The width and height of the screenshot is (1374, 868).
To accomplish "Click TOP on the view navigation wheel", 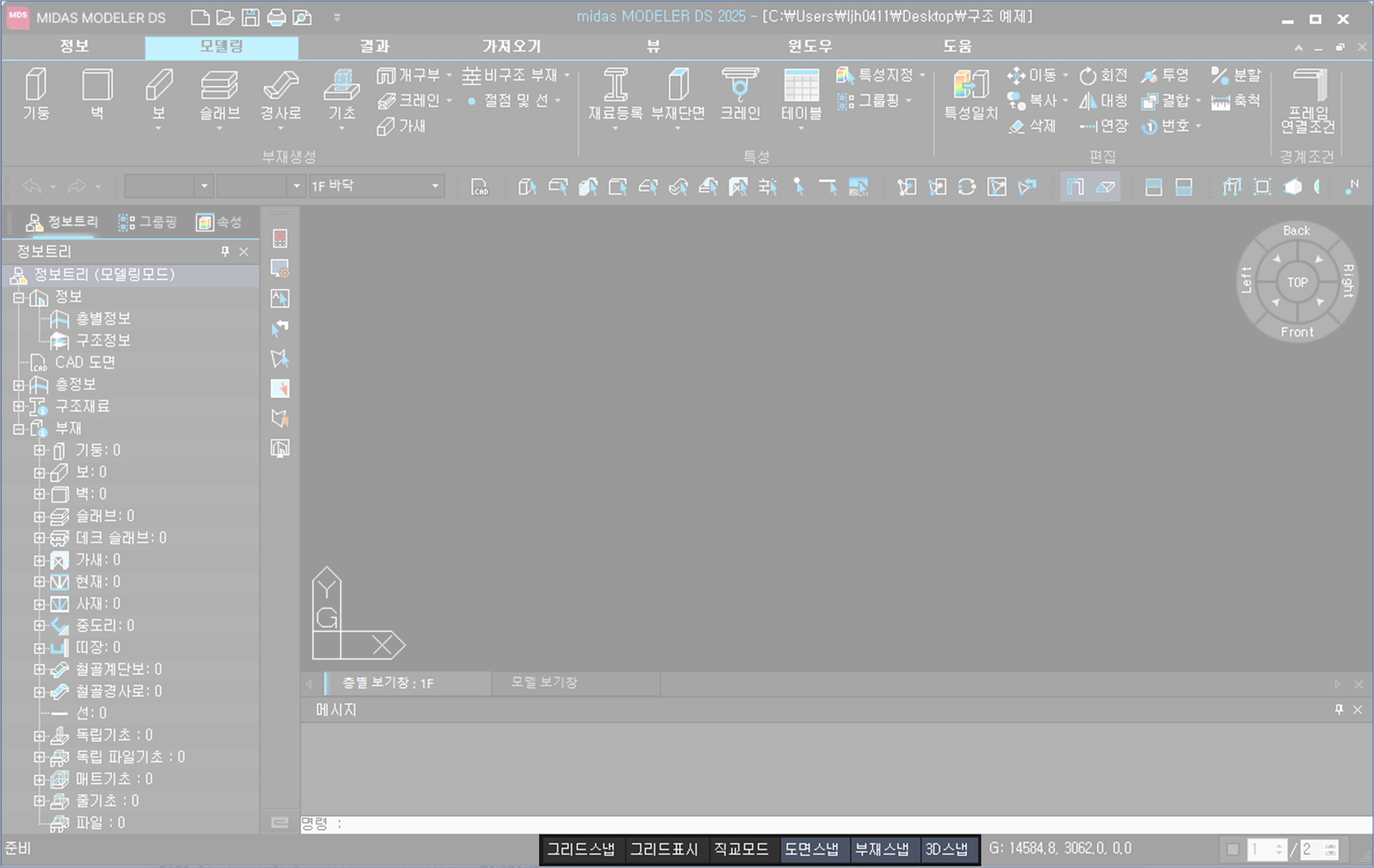I will (x=1297, y=283).
